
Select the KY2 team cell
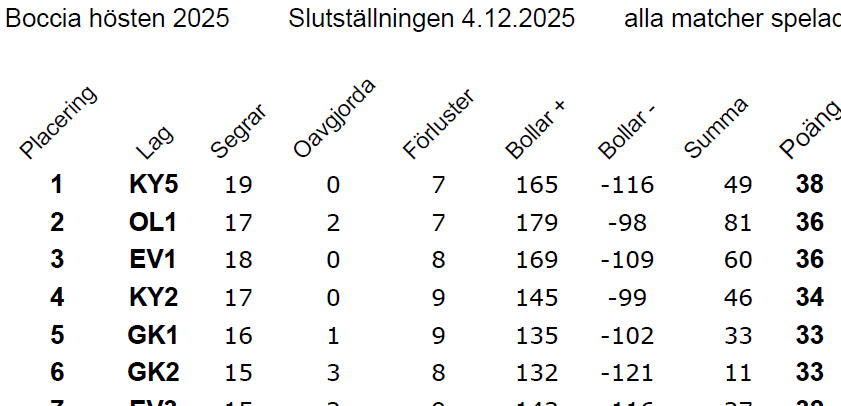[x=153, y=298]
